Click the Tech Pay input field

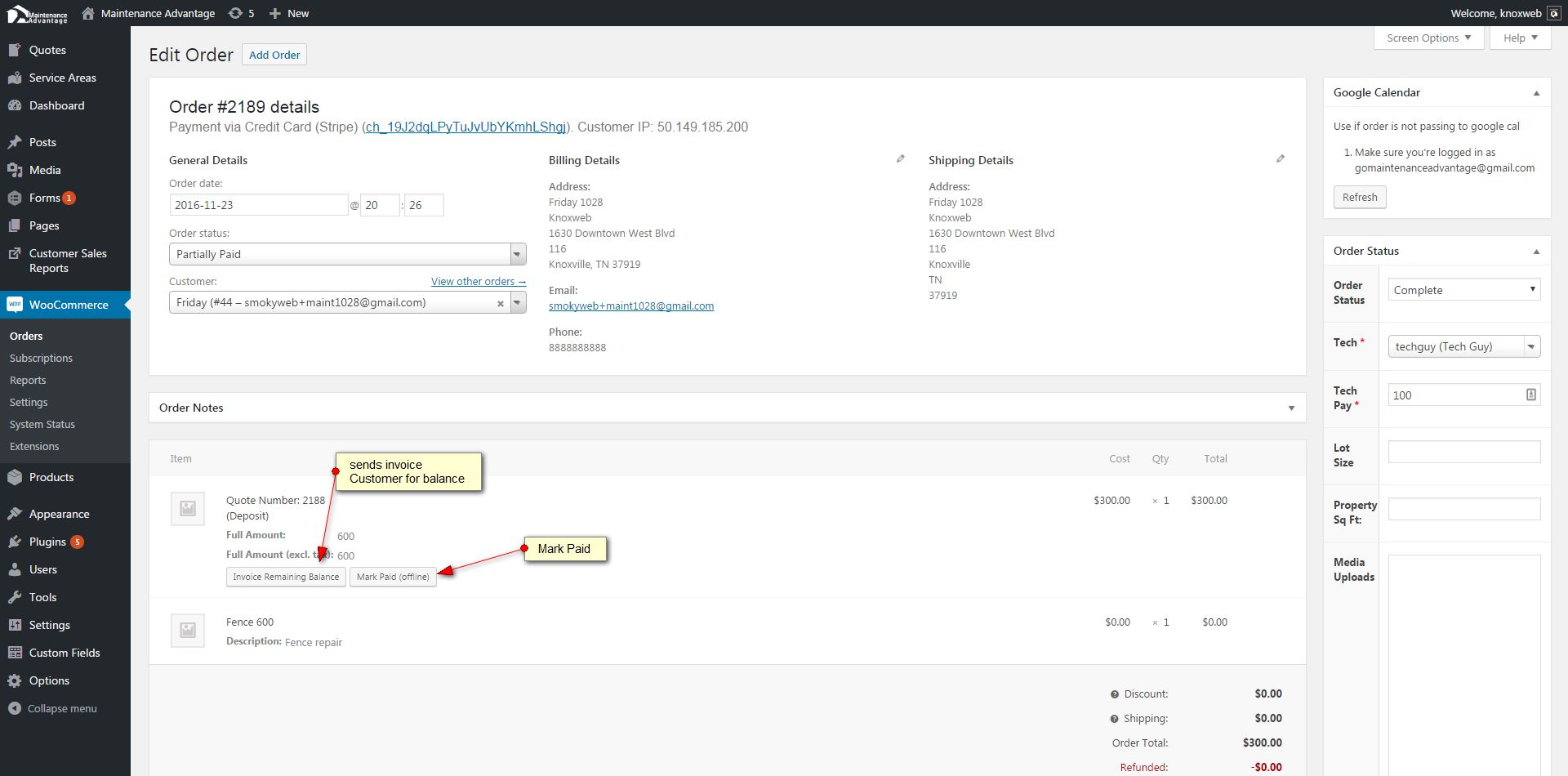[x=1464, y=395]
